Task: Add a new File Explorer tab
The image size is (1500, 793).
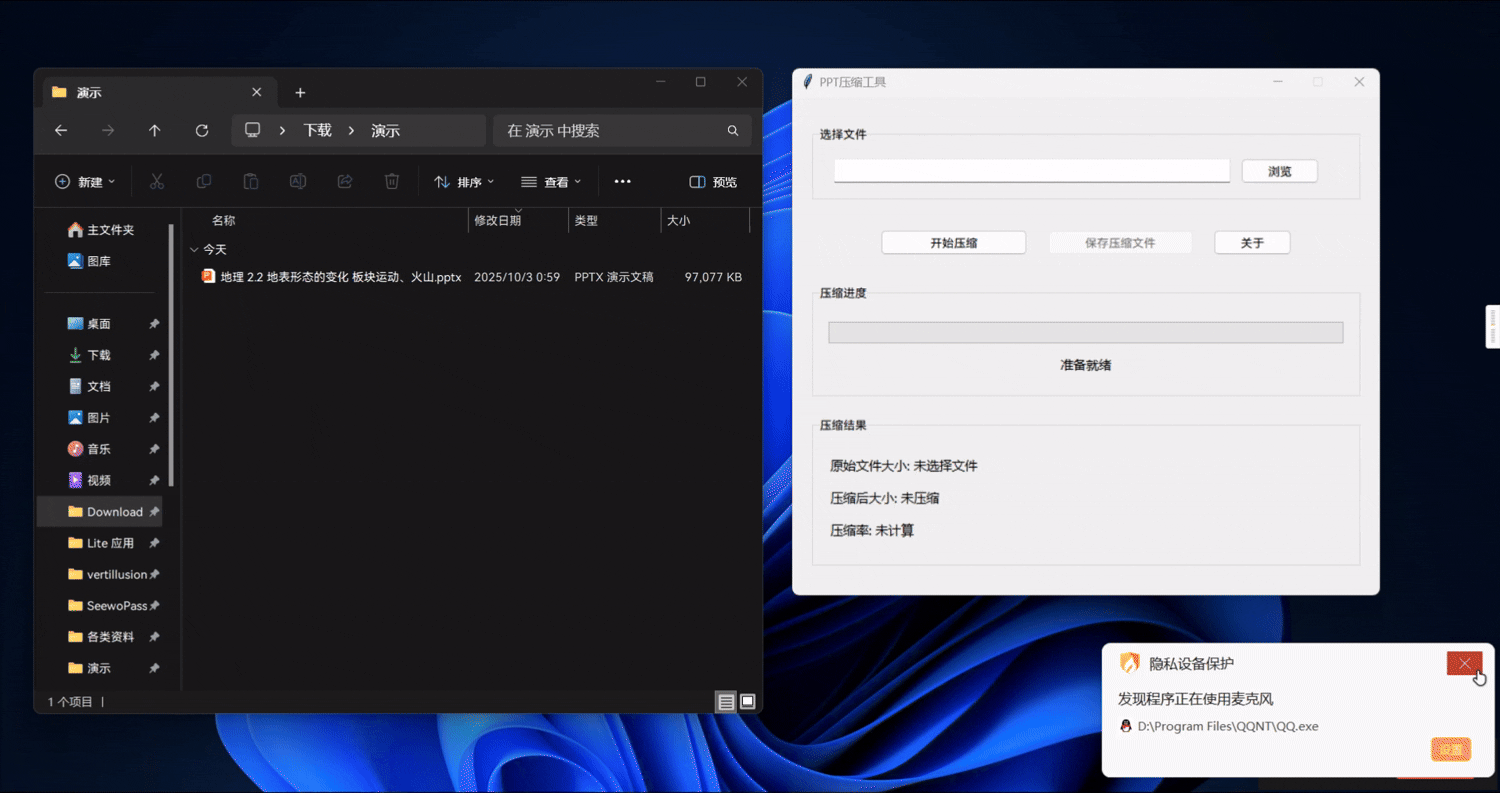Action: coord(300,93)
